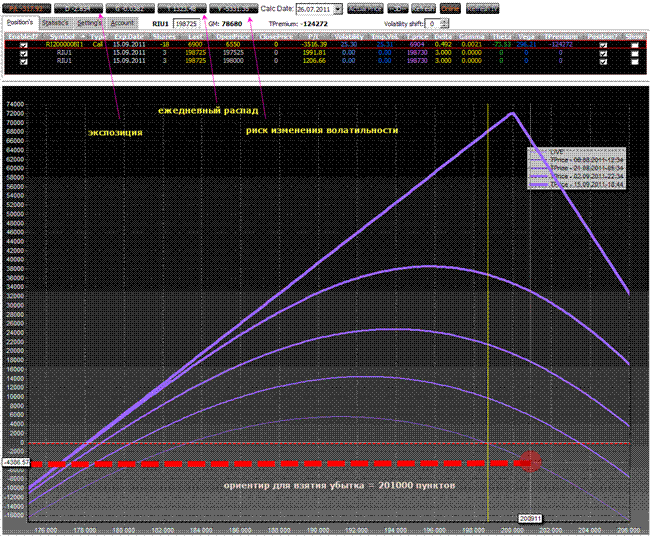Viewport: 650px width, 536px height.
Task: Click legend entry TPrice 21.08.2011
Action: (x=577, y=168)
